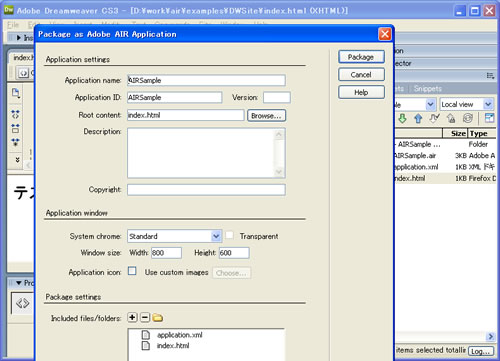
Task: Click the Synchronize icon in Files panel
Action: [x=468, y=118]
